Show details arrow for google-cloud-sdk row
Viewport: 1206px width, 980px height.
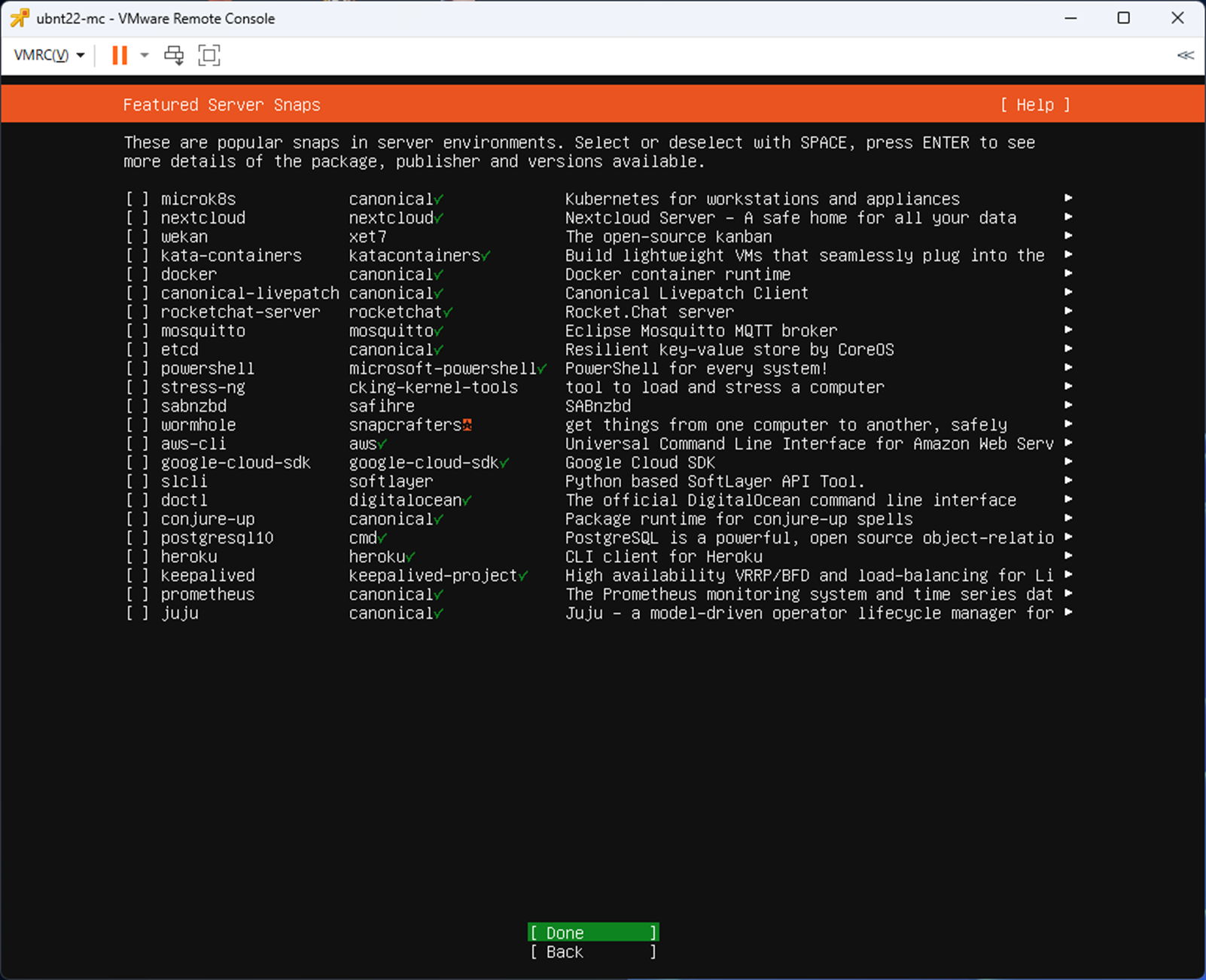[x=1068, y=461]
